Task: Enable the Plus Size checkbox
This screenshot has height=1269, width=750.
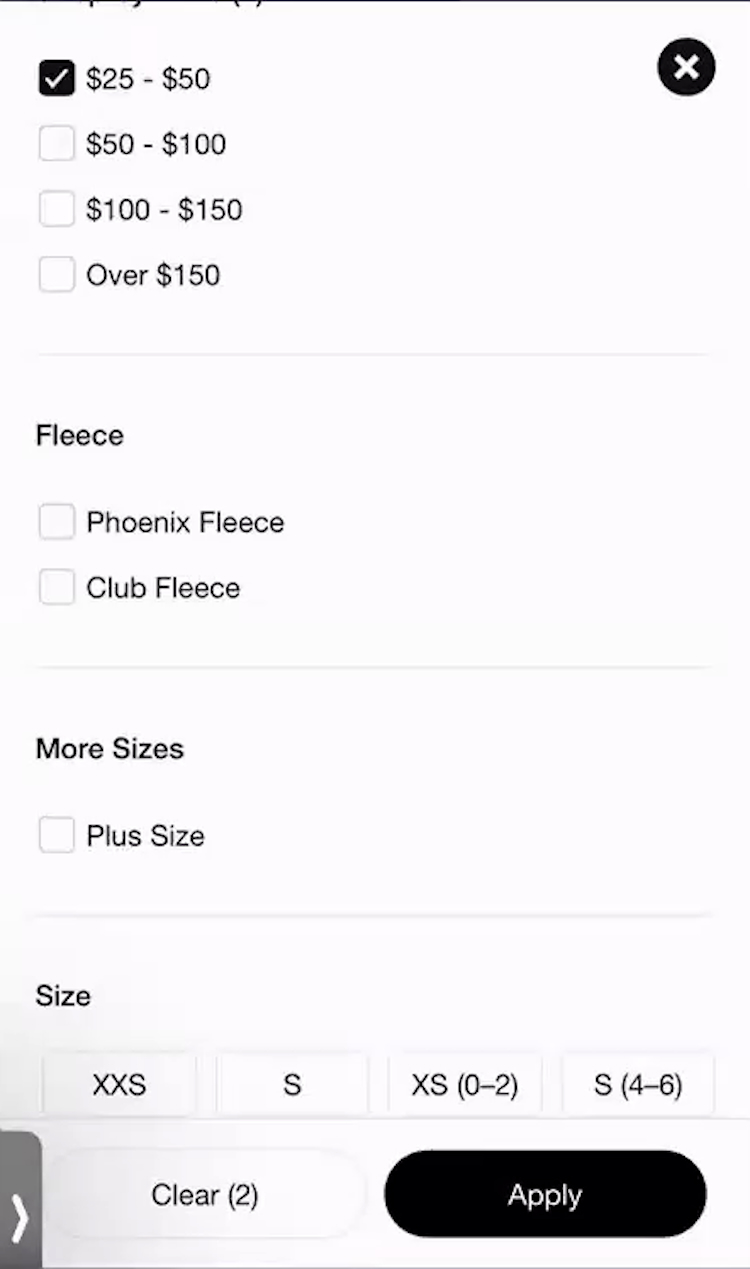Action: tap(57, 835)
